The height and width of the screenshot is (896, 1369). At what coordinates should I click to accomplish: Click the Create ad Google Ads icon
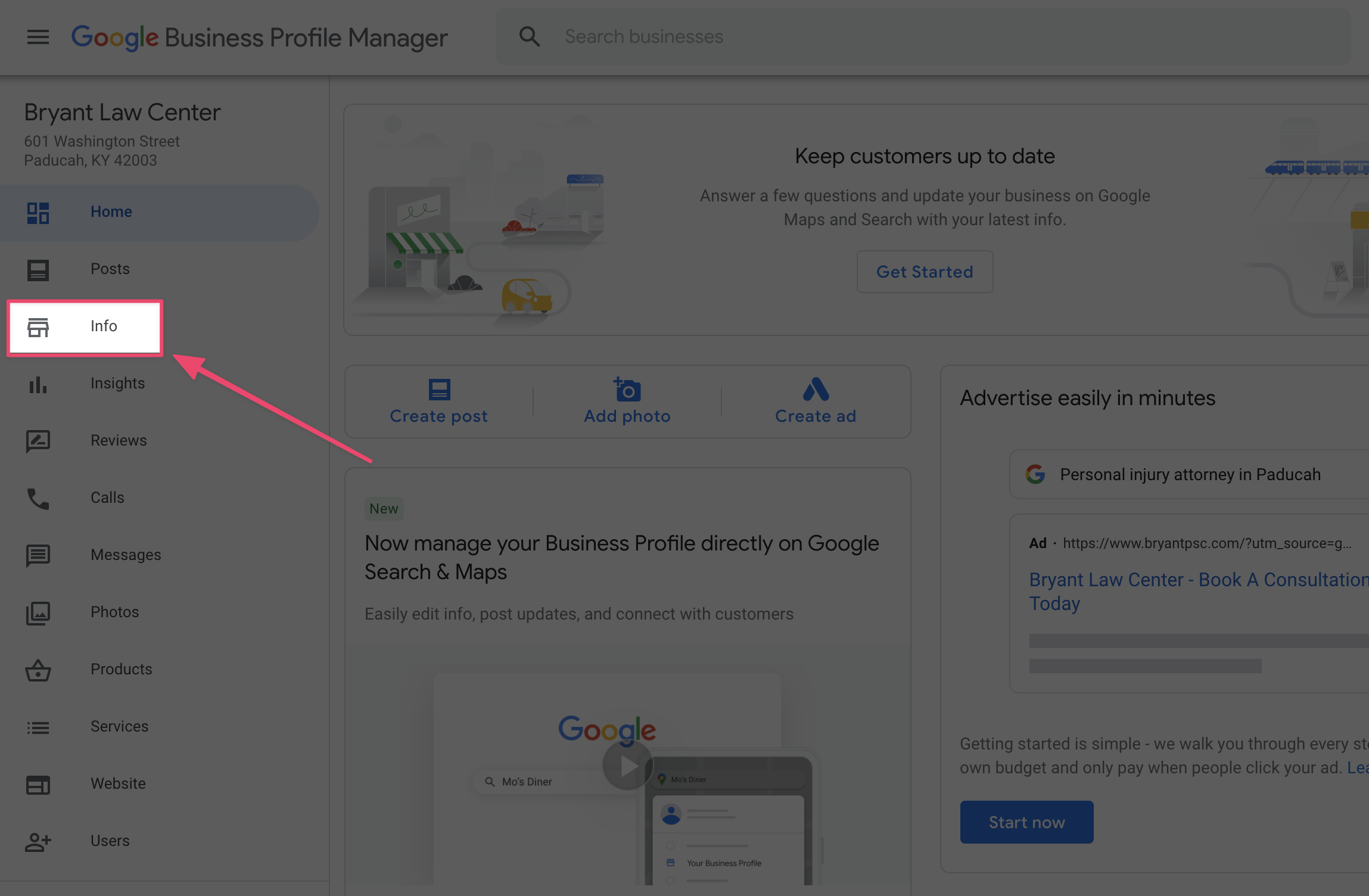(x=816, y=390)
